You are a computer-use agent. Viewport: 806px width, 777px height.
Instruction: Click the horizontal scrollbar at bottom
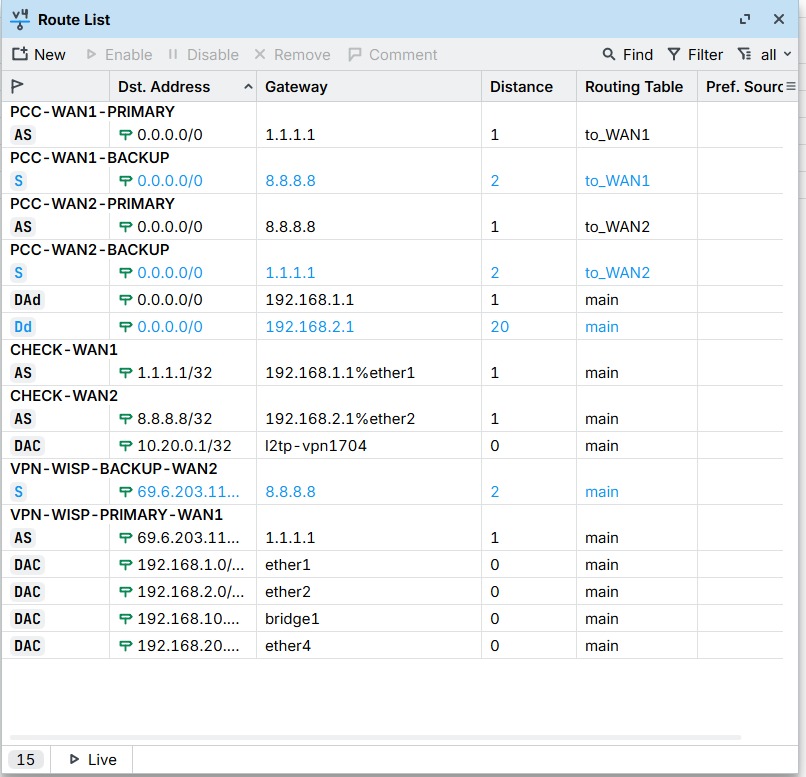(x=375, y=737)
